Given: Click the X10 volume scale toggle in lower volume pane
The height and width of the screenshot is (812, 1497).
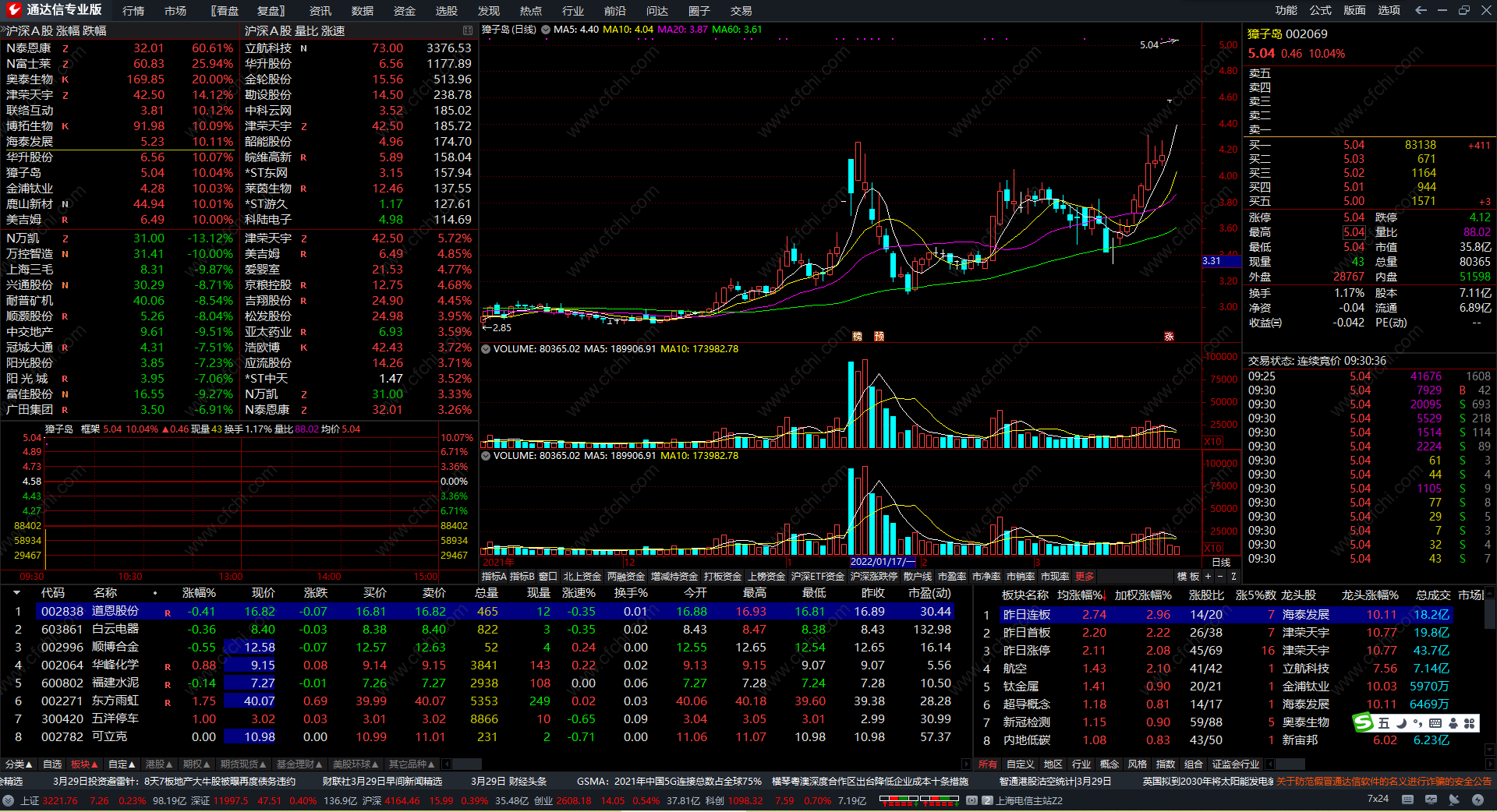Looking at the screenshot, I should click(1213, 549).
